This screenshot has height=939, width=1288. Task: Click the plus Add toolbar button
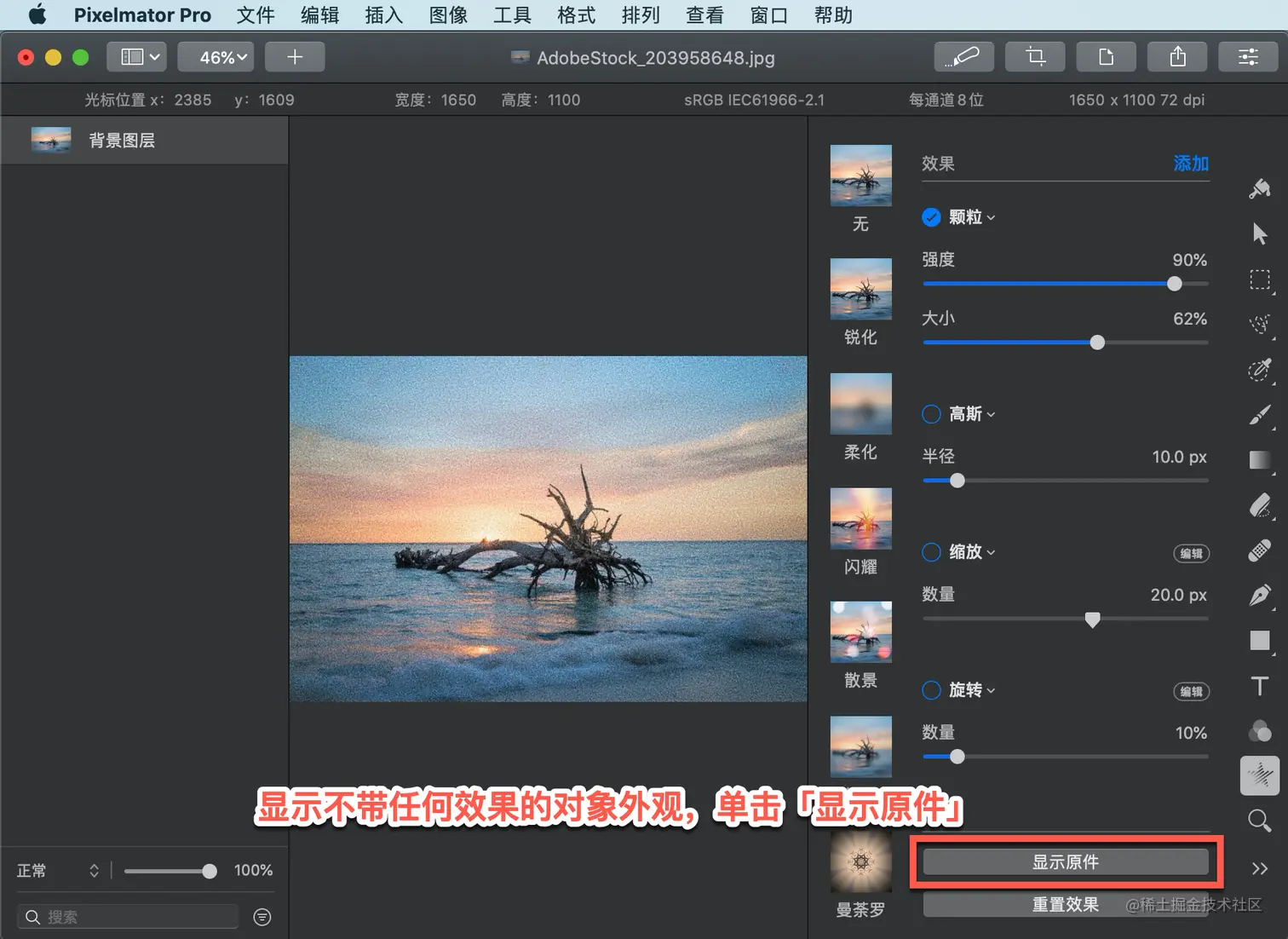(295, 57)
